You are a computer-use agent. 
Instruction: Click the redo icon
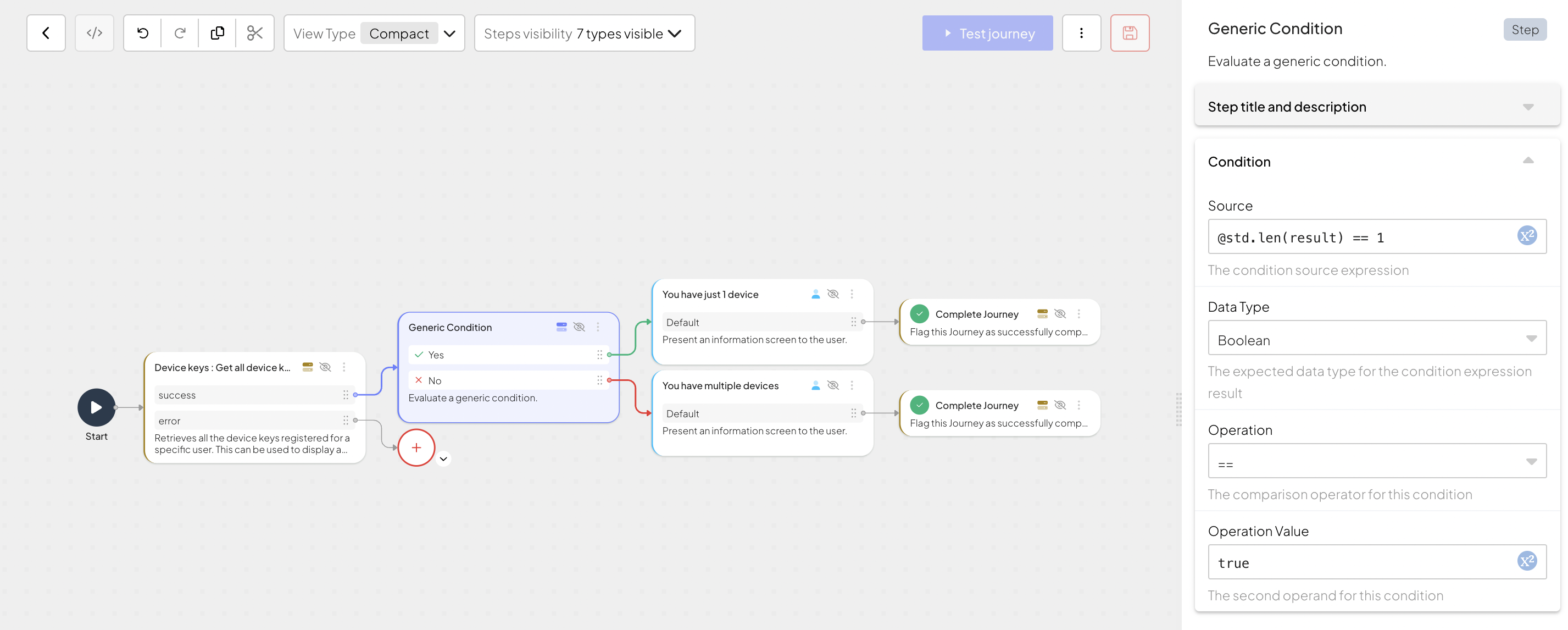click(x=180, y=33)
